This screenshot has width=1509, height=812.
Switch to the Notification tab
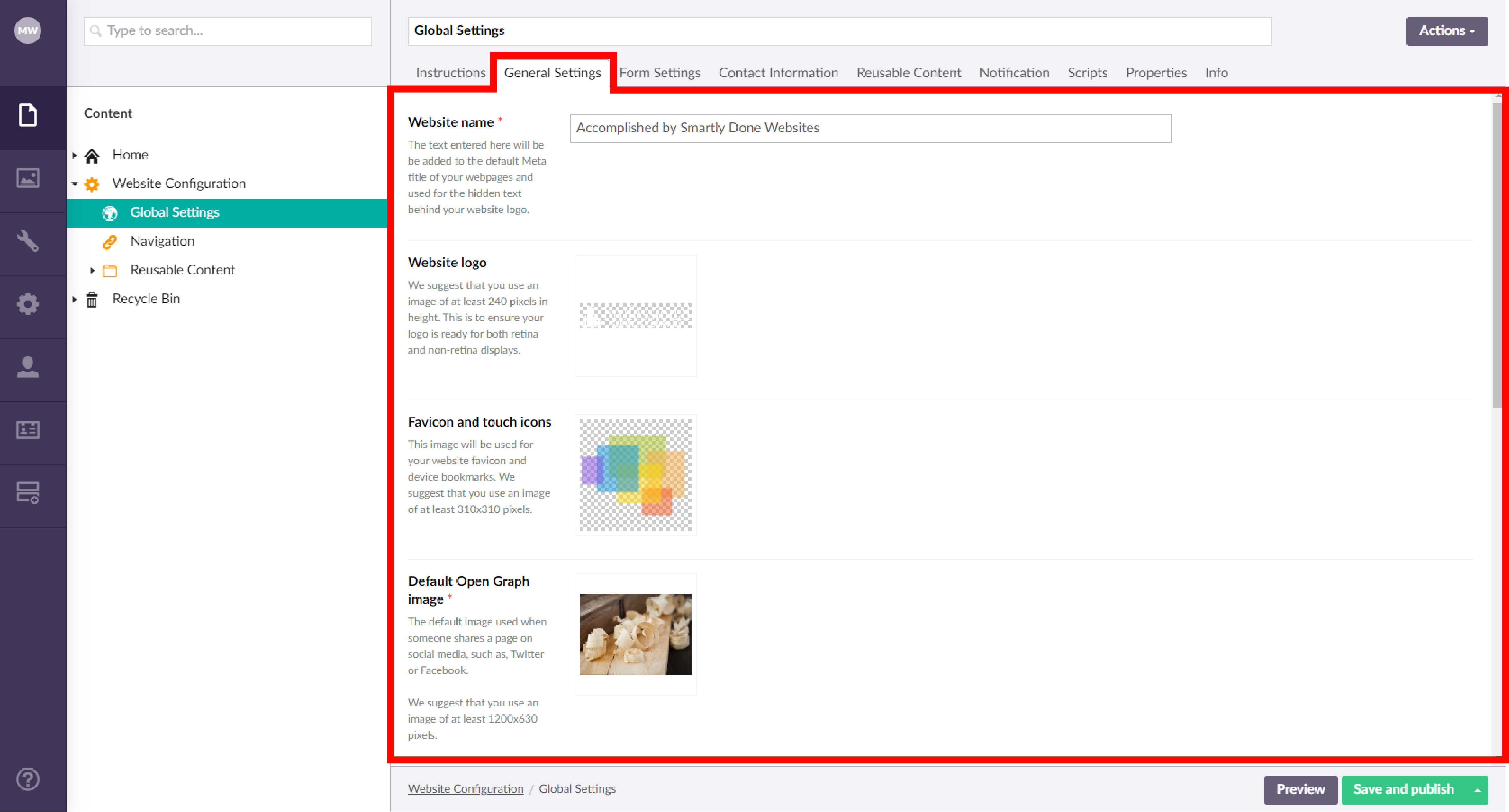tap(1014, 73)
